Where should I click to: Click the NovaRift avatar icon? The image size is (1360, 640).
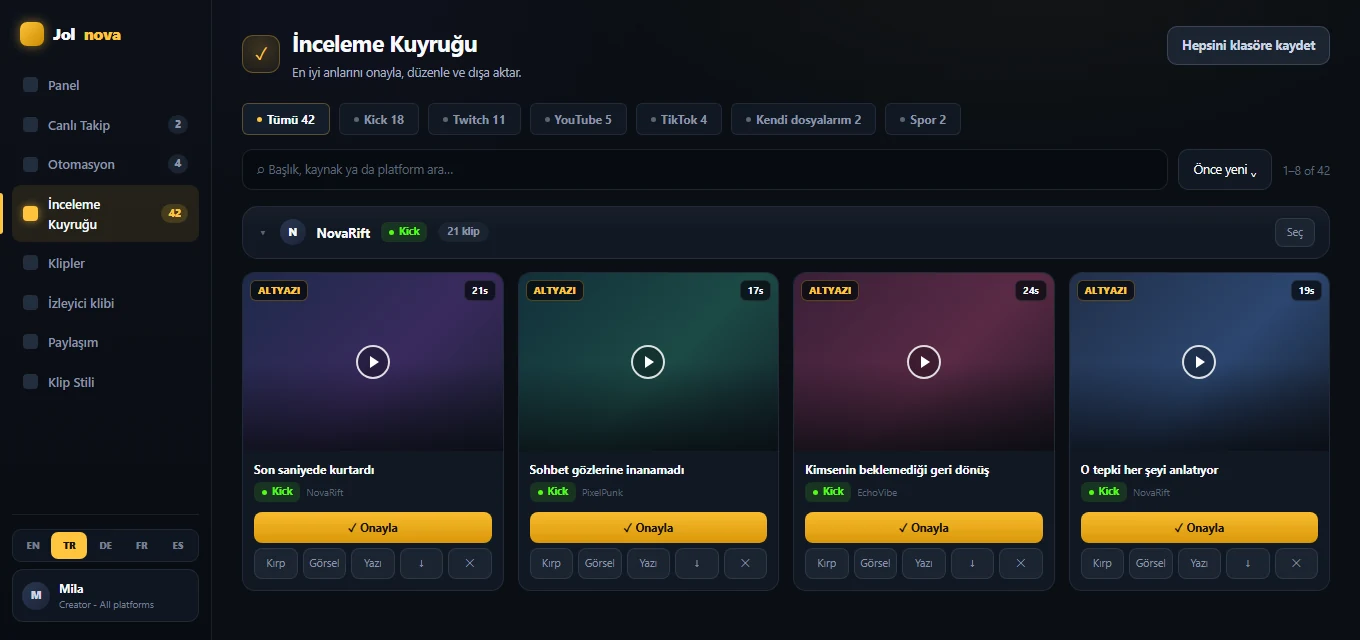293,232
